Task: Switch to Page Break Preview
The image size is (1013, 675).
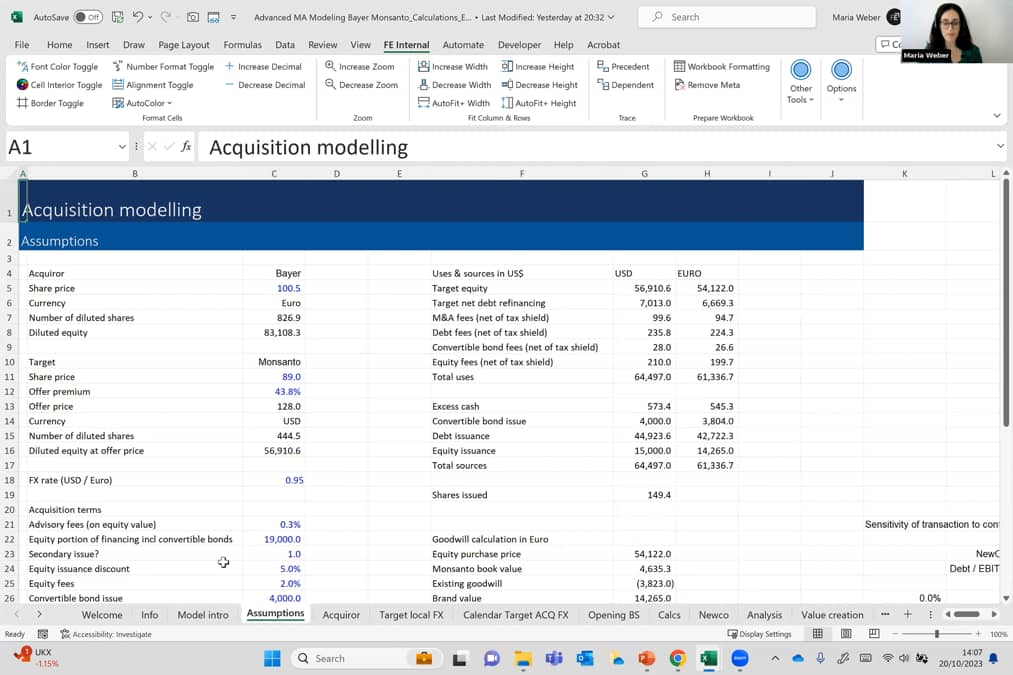Action: 874,634
